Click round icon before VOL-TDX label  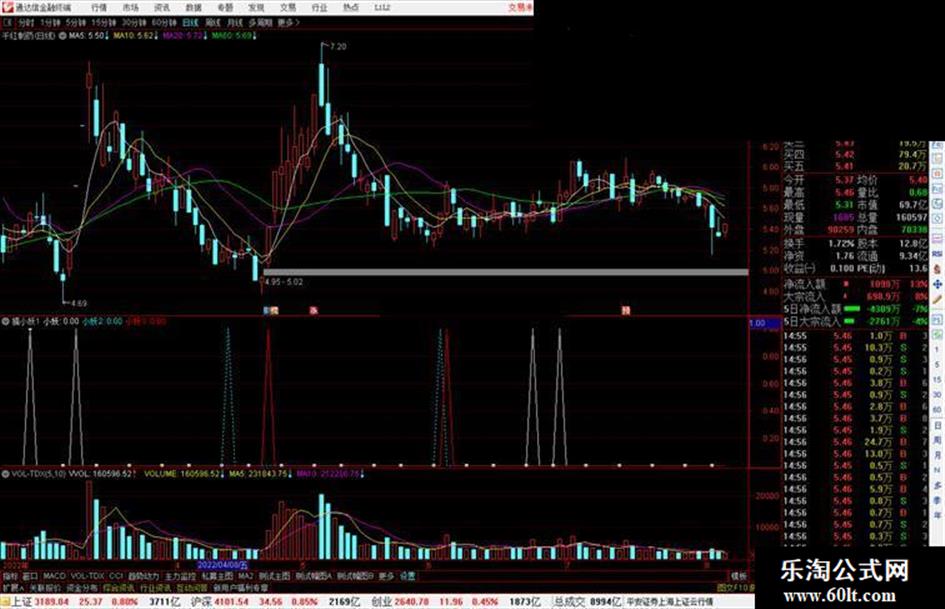(6, 474)
